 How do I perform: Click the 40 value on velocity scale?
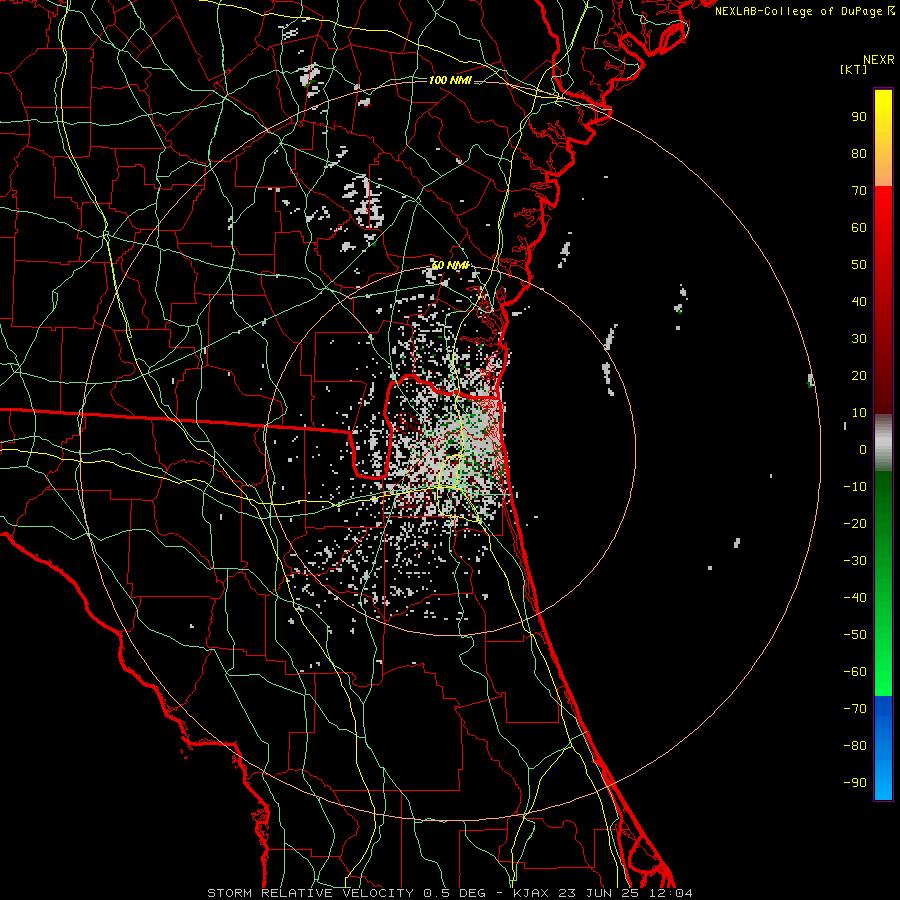click(x=859, y=302)
